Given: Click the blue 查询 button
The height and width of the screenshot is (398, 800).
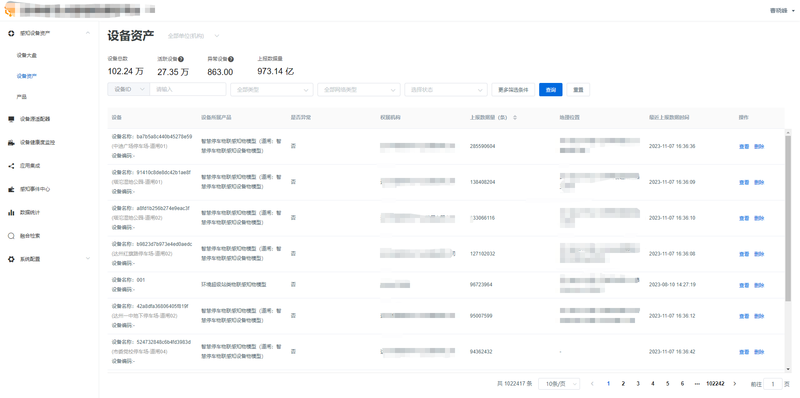Looking at the screenshot, I should pyautogui.click(x=551, y=90).
